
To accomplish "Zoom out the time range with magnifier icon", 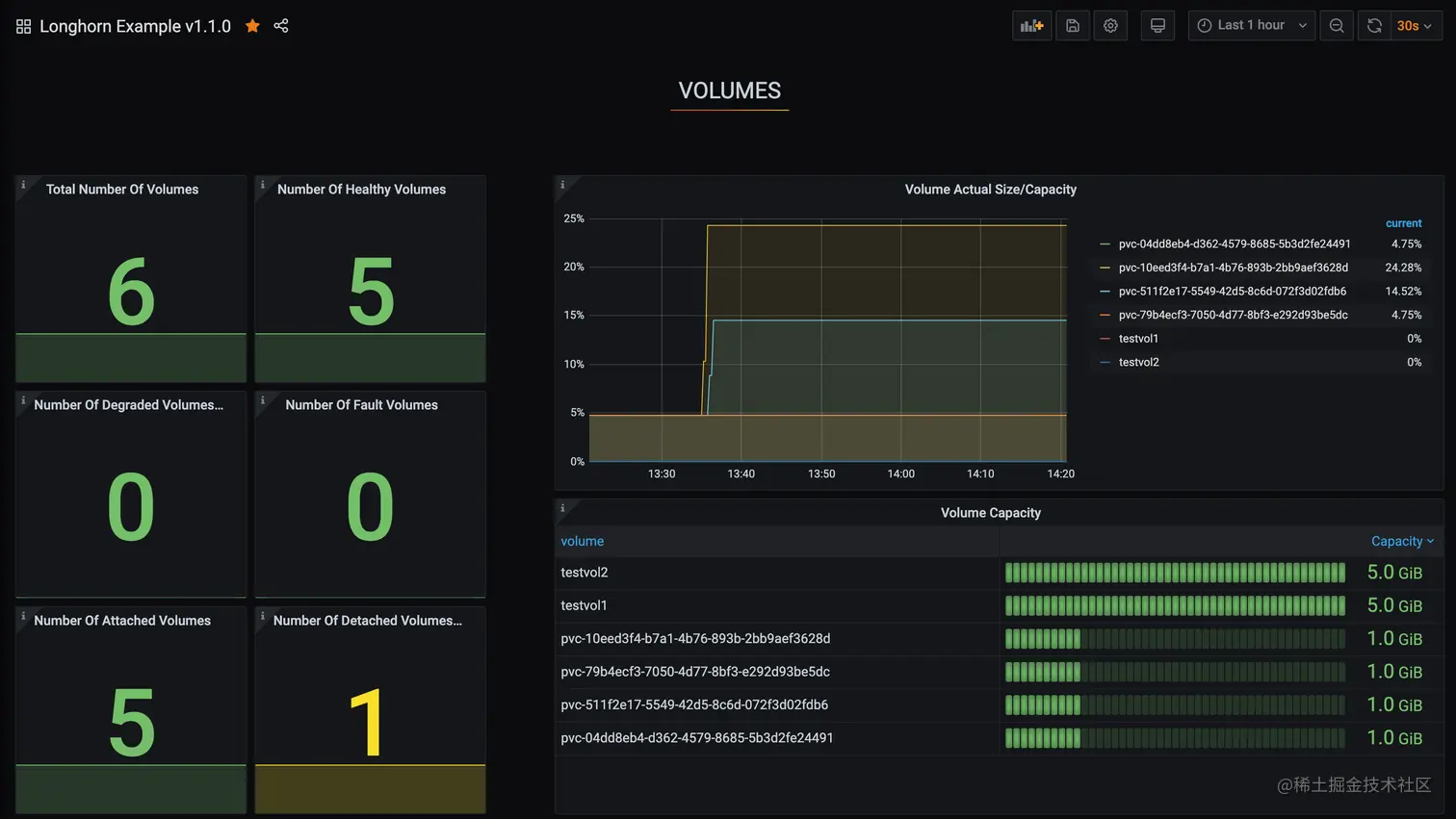I will [x=1336, y=25].
